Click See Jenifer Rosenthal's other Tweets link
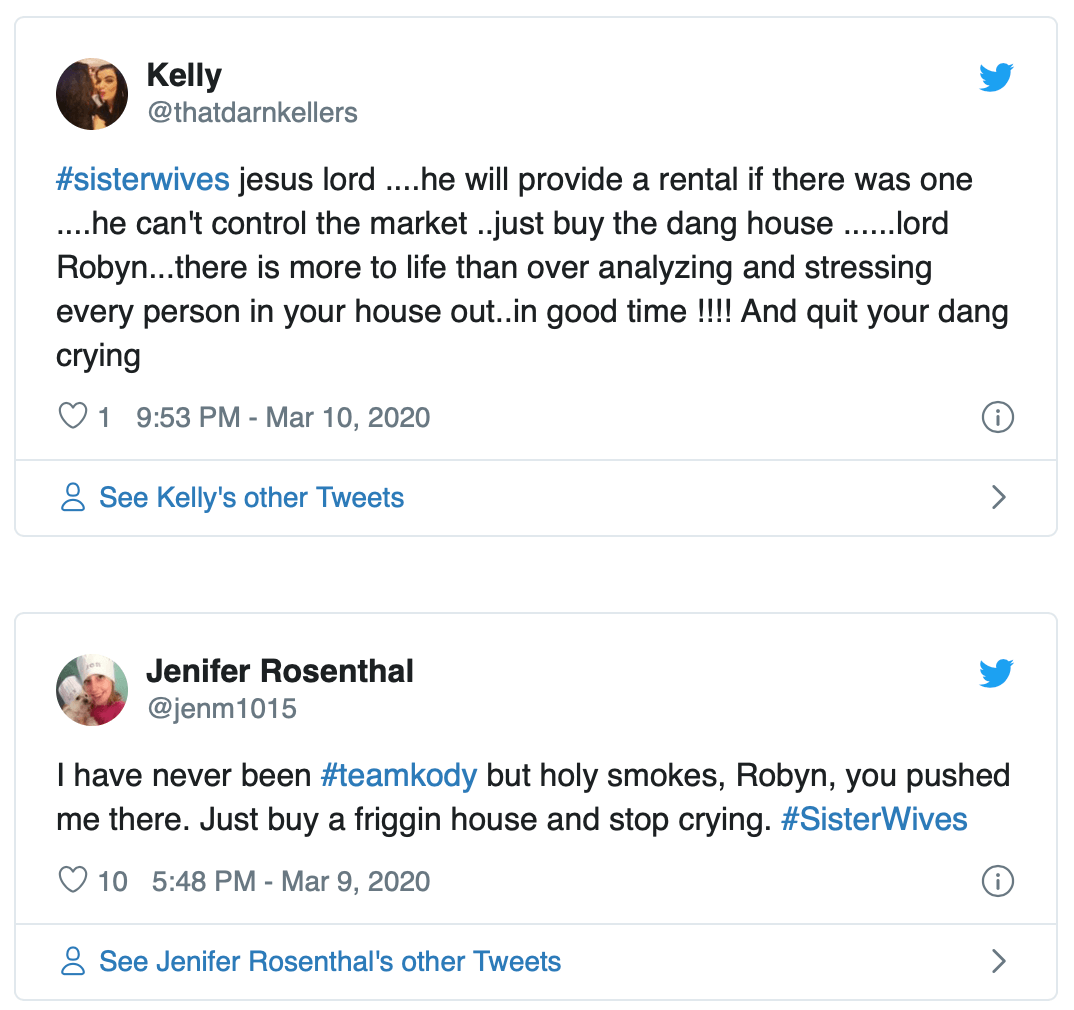 (x=330, y=962)
